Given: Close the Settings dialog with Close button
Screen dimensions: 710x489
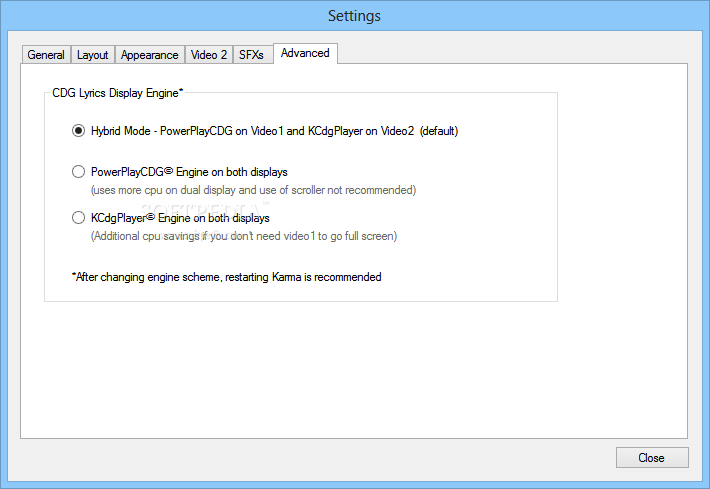Looking at the screenshot, I should (x=652, y=458).
